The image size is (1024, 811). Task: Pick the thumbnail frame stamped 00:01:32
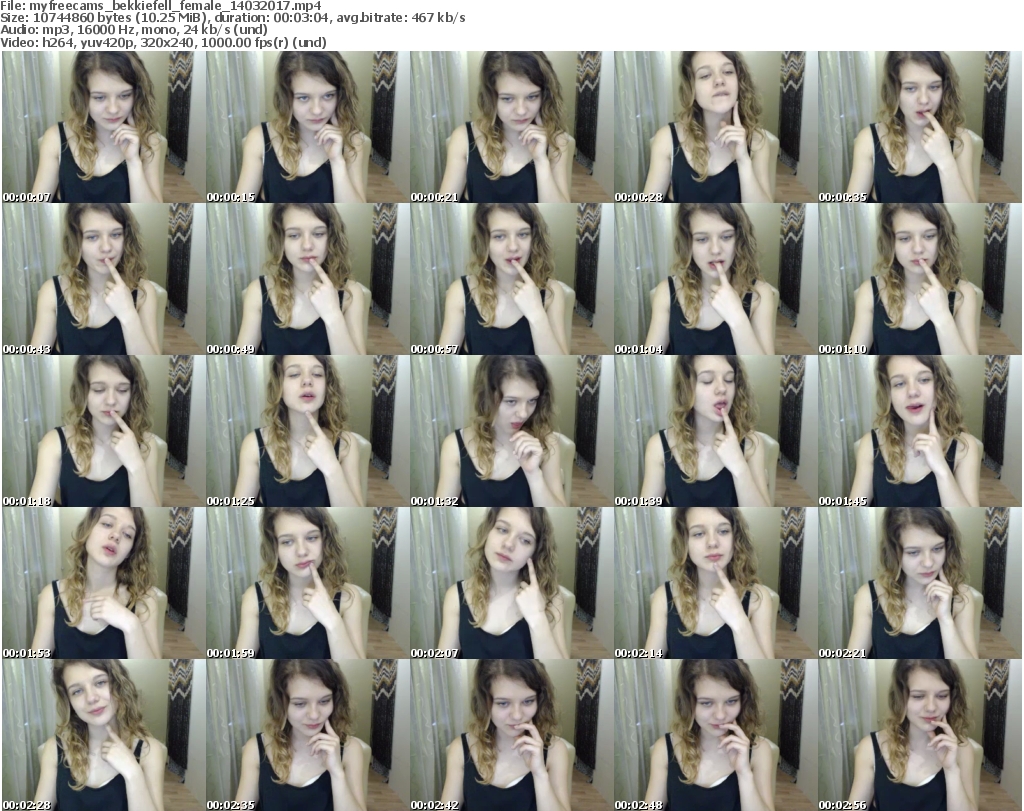pyautogui.click(x=511, y=432)
